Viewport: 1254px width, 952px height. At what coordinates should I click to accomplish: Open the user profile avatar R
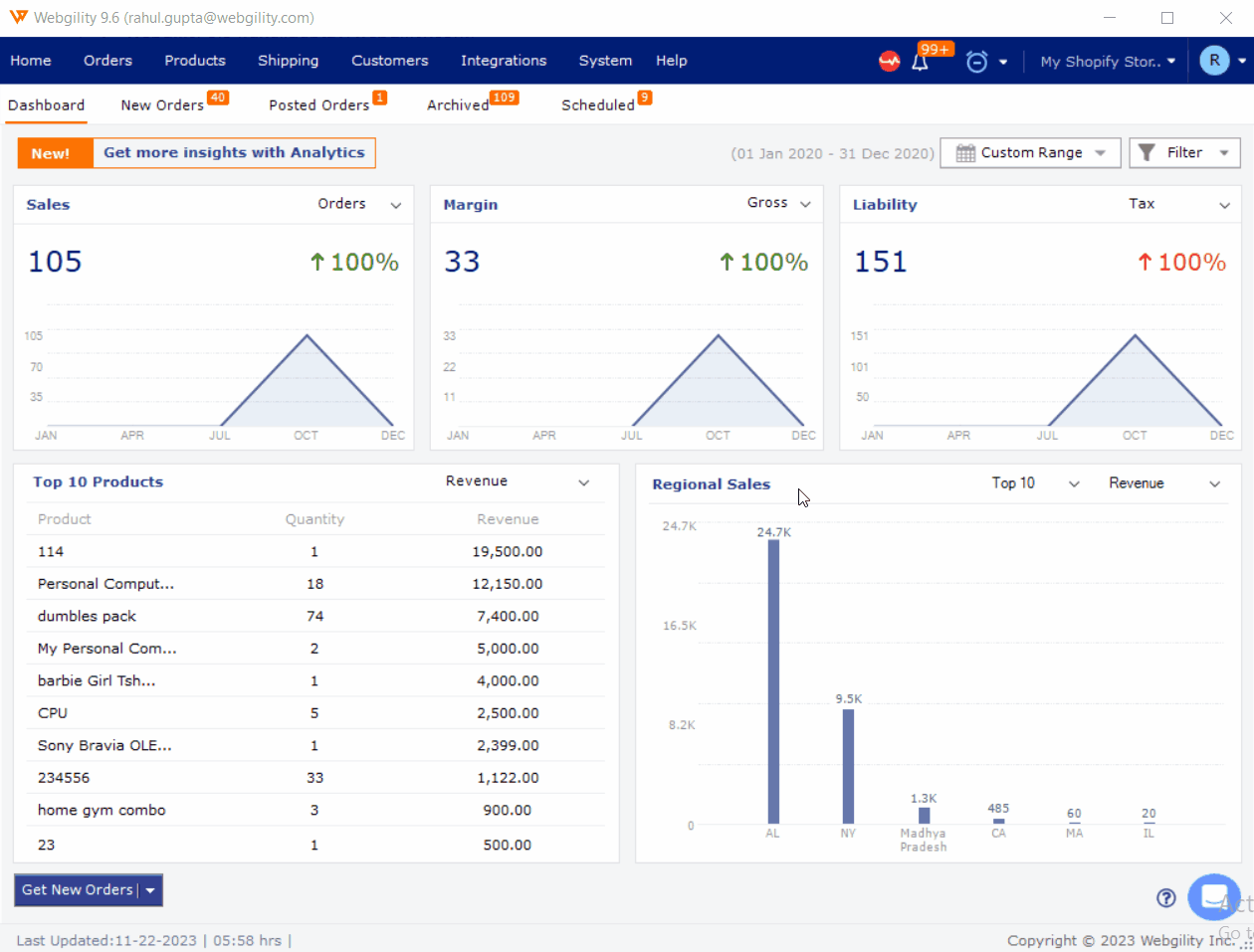point(1214,61)
